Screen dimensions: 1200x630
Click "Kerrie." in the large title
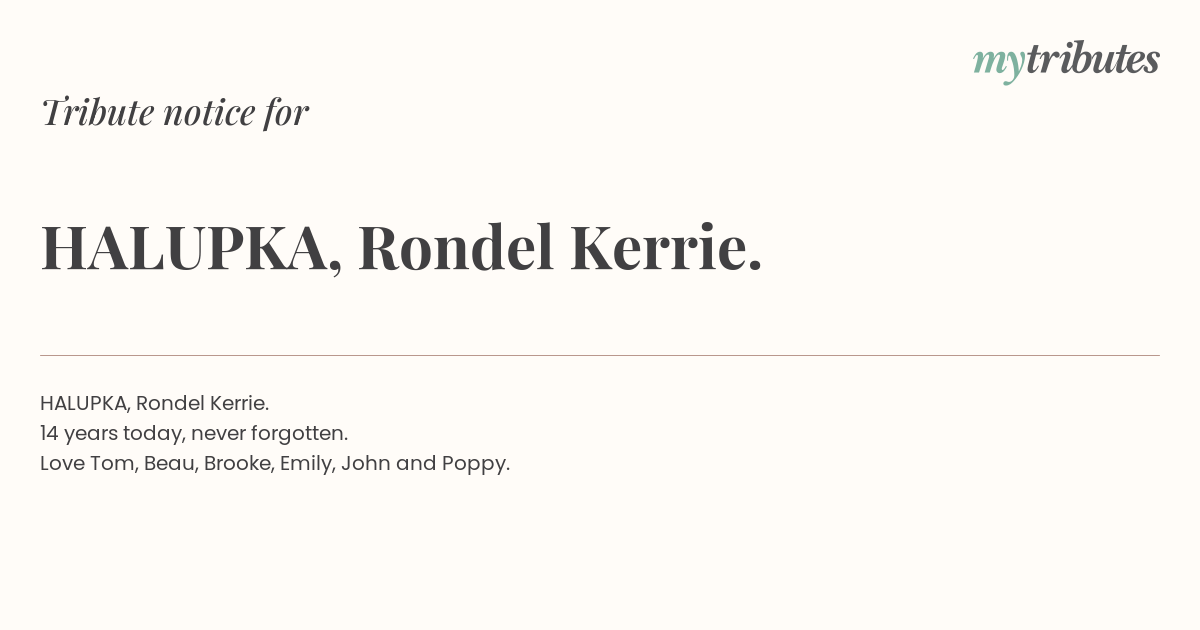pos(666,247)
